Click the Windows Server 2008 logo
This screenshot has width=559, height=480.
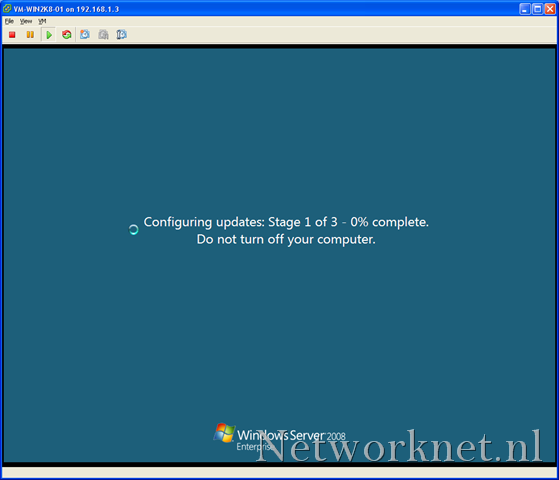(x=280, y=438)
